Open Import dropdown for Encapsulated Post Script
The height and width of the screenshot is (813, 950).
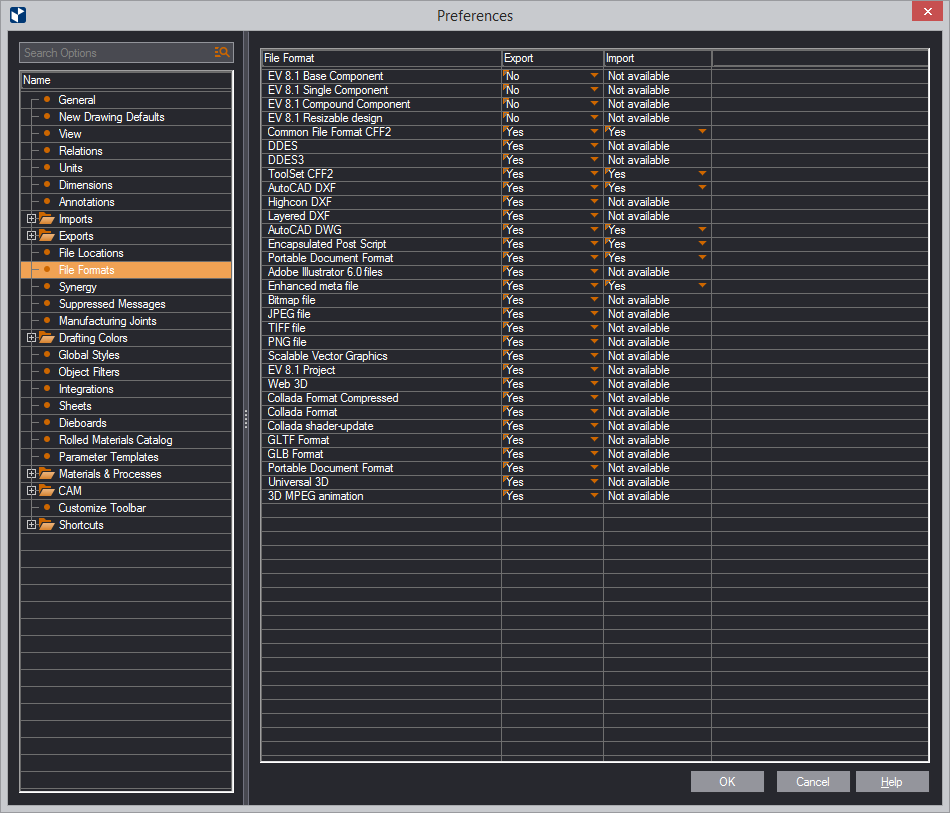(x=702, y=244)
